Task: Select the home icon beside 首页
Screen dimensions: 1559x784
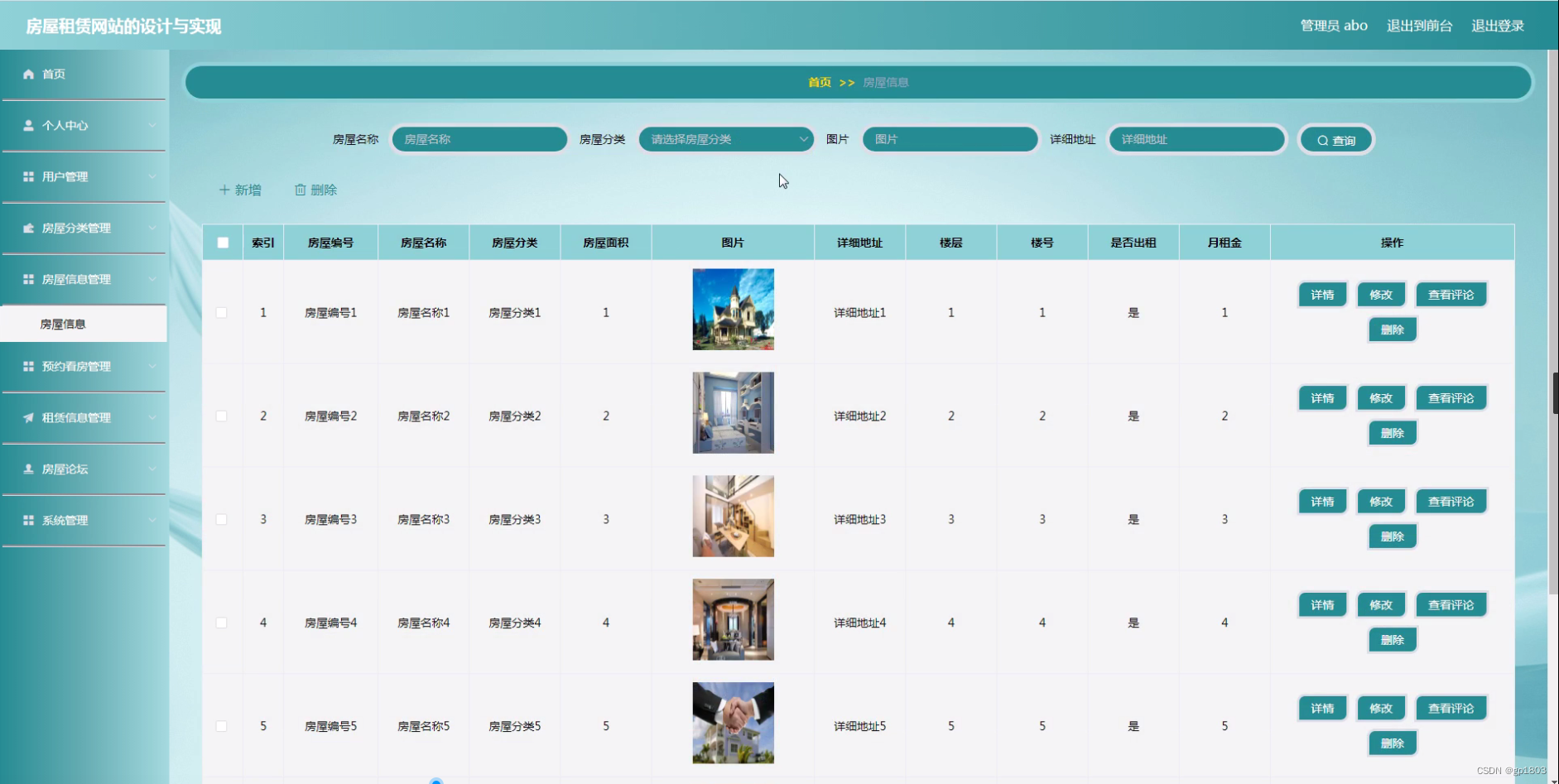Action: (x=28, y=74)
